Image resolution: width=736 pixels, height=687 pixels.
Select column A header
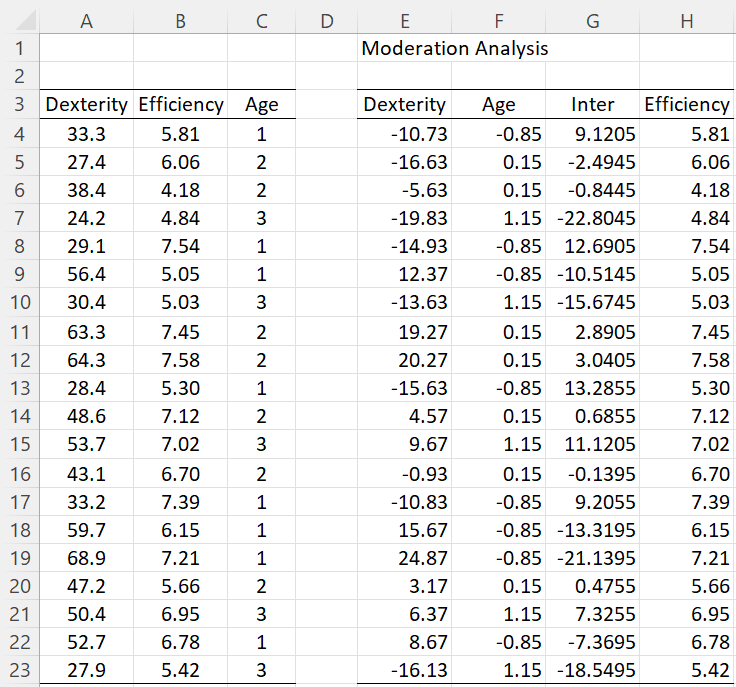pos(86,21)
